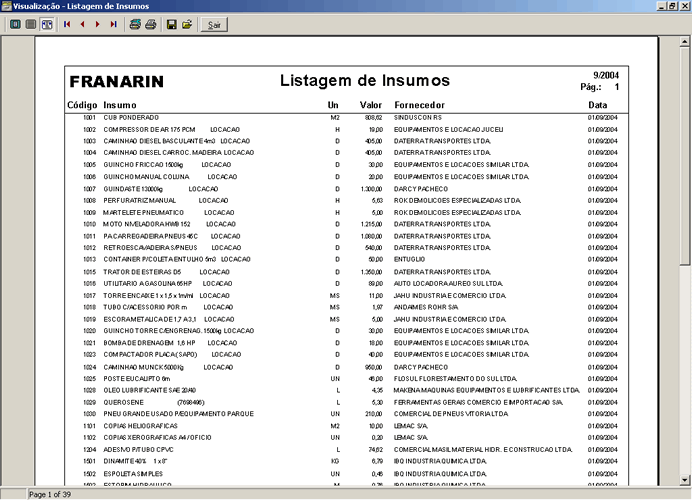Viewport: 692px width, 500px height.
Task: Toggle the zoom-to-page-width view icon
Action: 47,24
